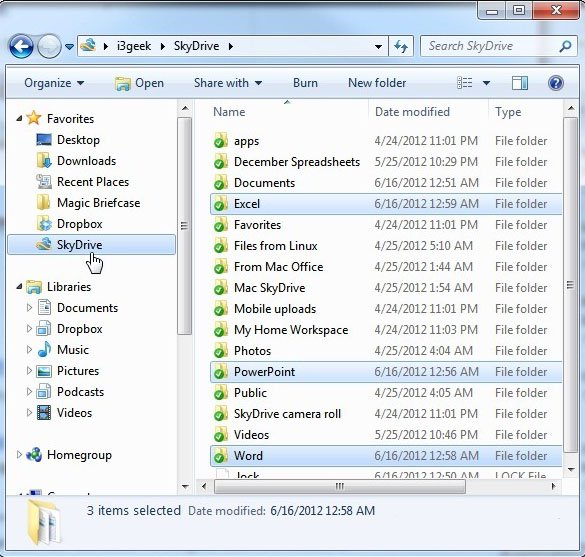Expand the chevron after i3geek in breadcrumb
Screen dimensions: 585x557
tap(163, 46)
